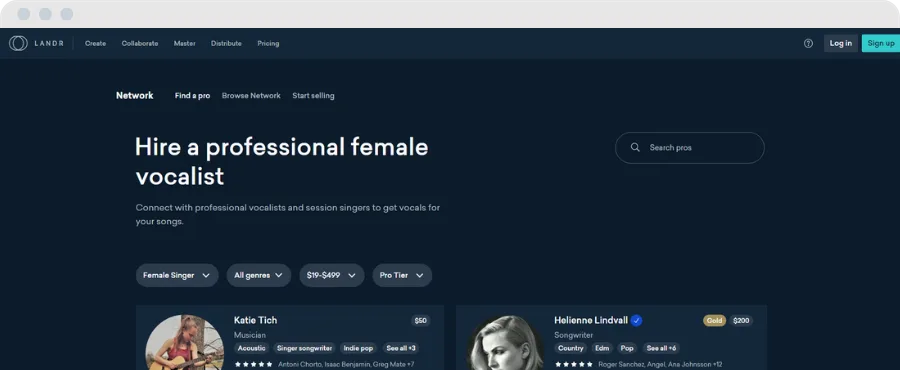The width and height of the screenshot is (900, 370).
Task: Go to the Pricing page
Action: [x=268, y=44]
